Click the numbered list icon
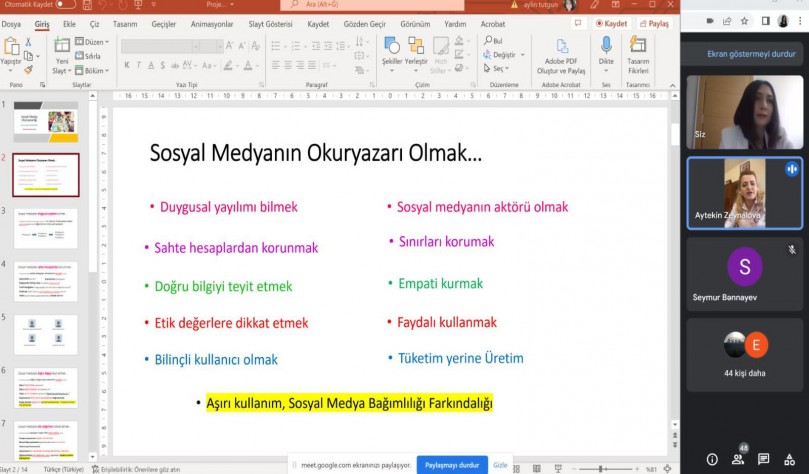 pos(296,46)
